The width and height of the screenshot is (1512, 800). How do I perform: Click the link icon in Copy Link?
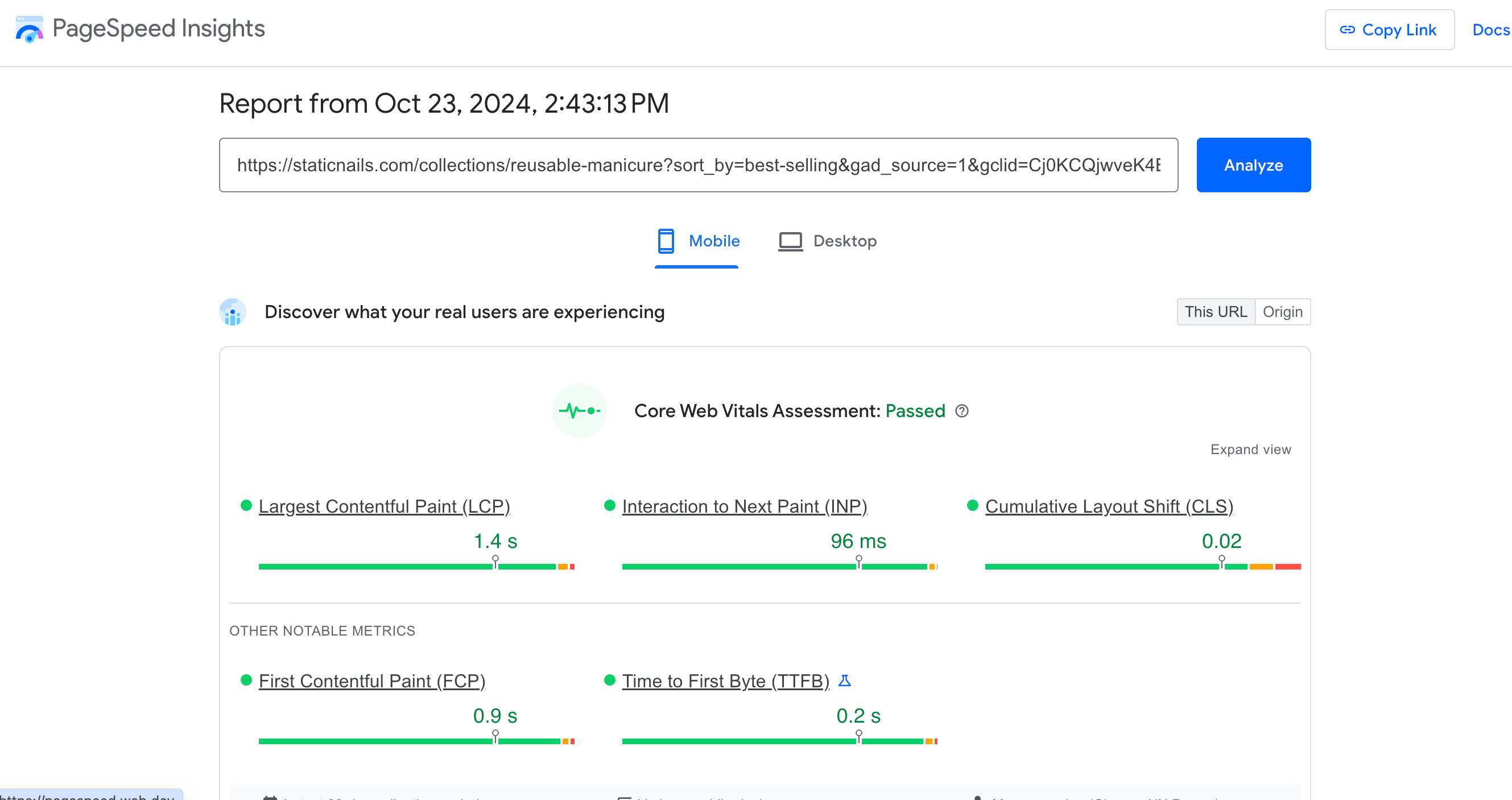[x=1347, y=30]
